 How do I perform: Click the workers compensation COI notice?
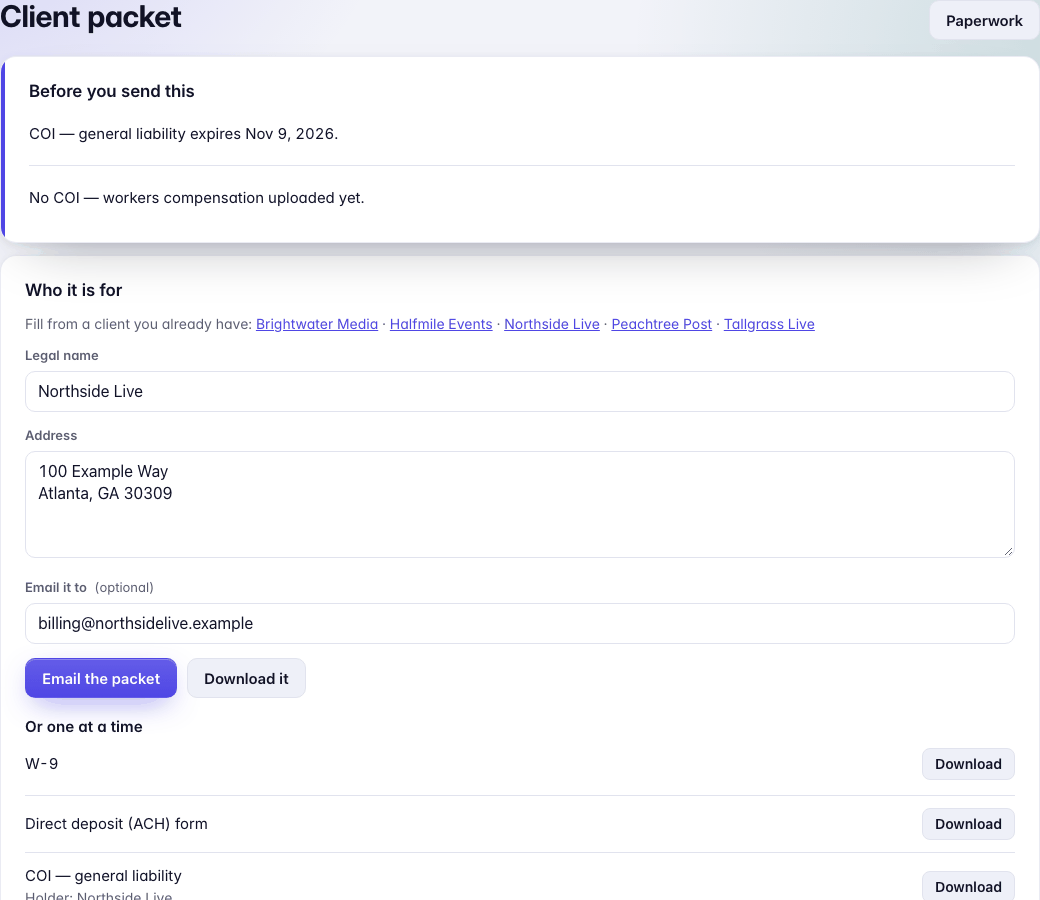click(196, 198)
